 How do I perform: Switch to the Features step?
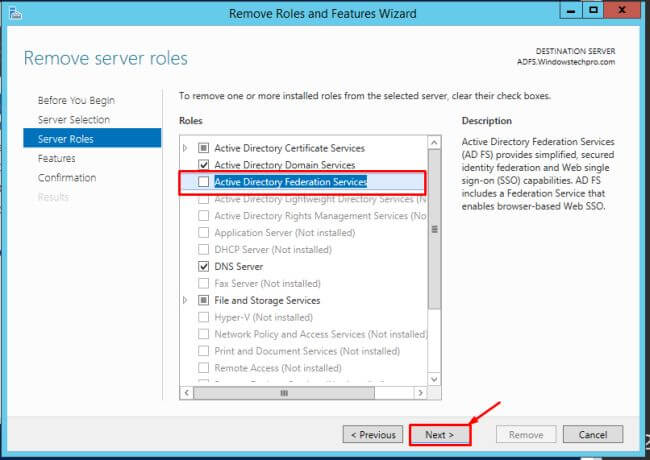pos(57,158)
